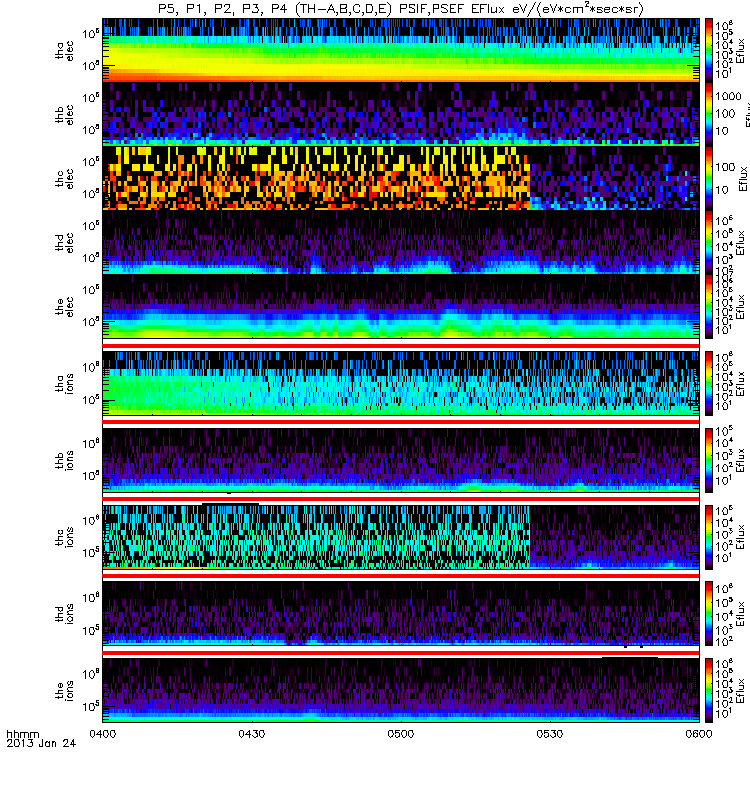Click the plot title text at top

[401, 9]
